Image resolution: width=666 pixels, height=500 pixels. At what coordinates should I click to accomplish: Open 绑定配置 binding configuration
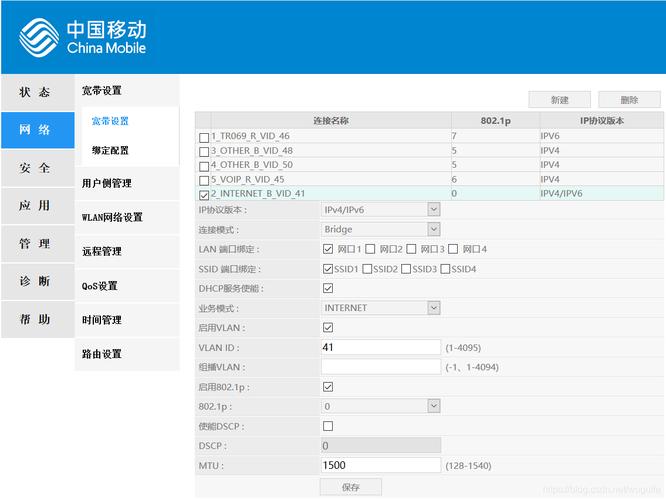[x=110, y=150]
